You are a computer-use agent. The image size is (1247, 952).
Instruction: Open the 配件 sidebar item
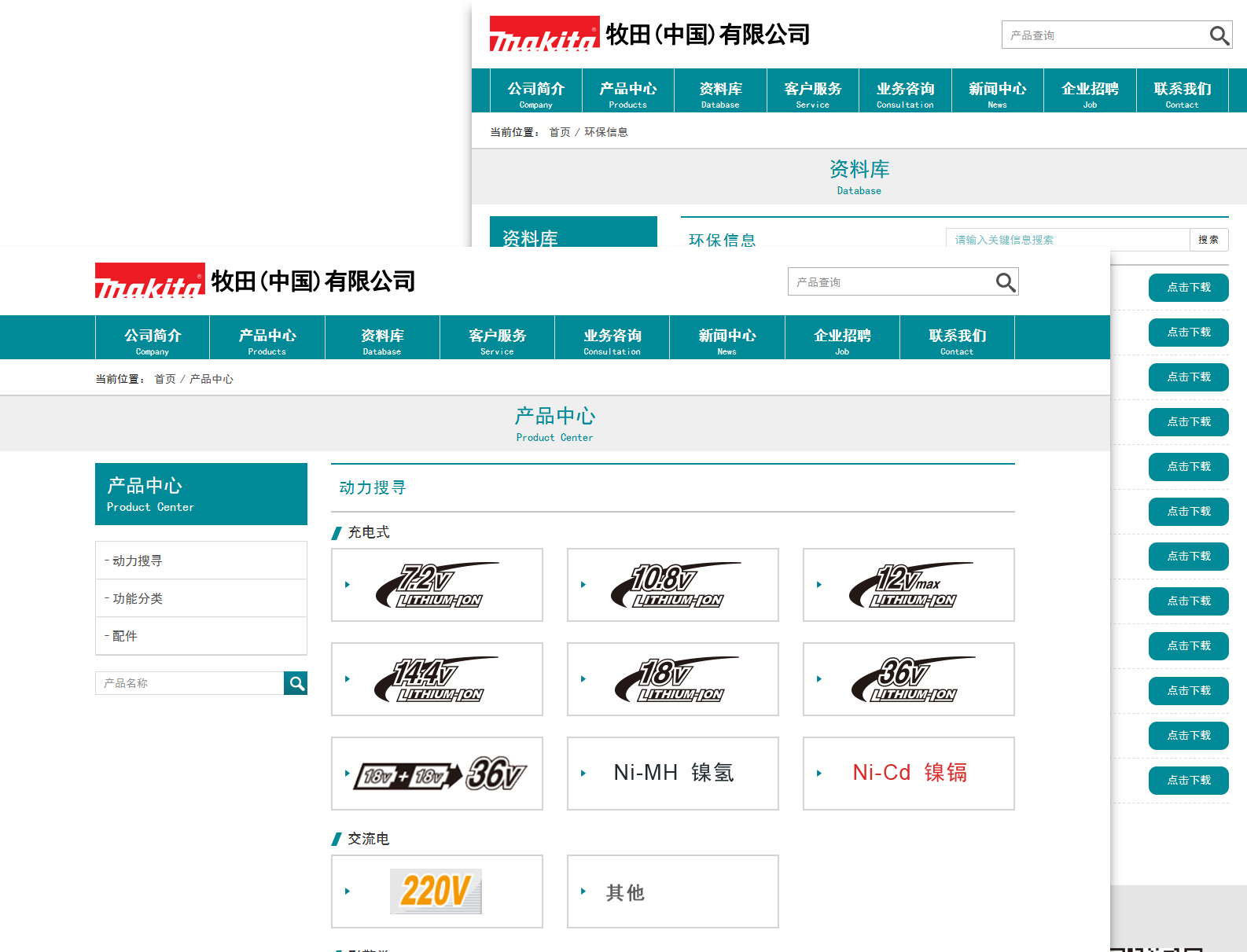point(125,636)
